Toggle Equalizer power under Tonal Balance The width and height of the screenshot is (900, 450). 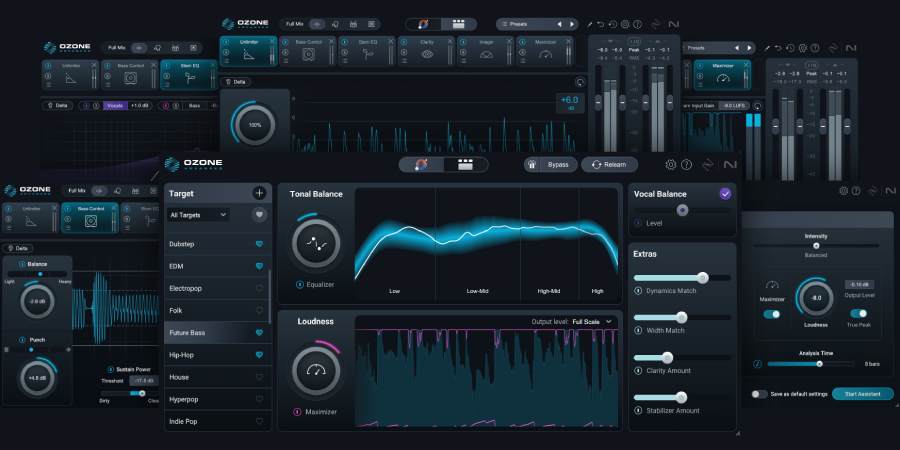pos(300,285)
